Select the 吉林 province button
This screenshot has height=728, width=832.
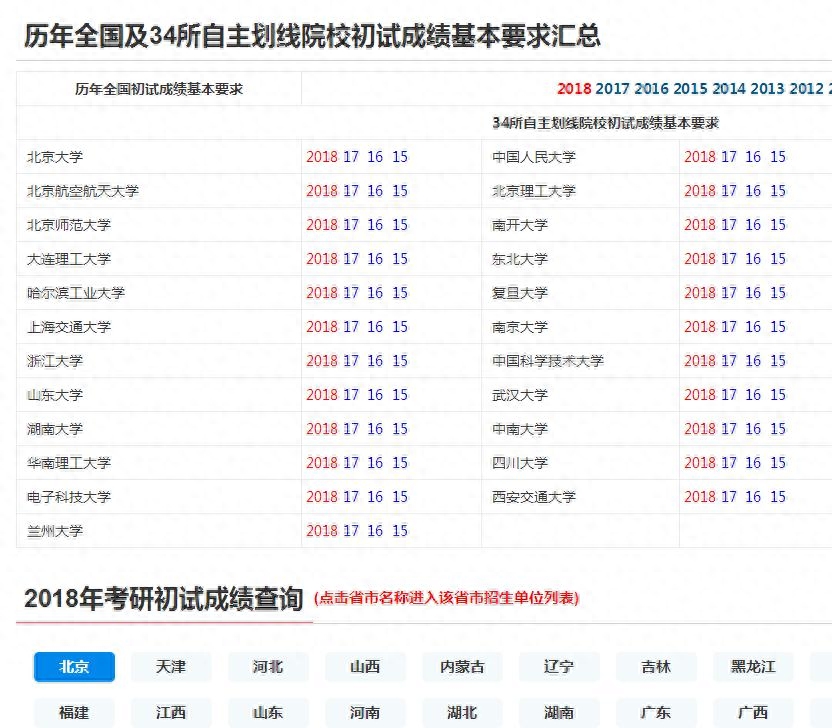tap(656, 666)
